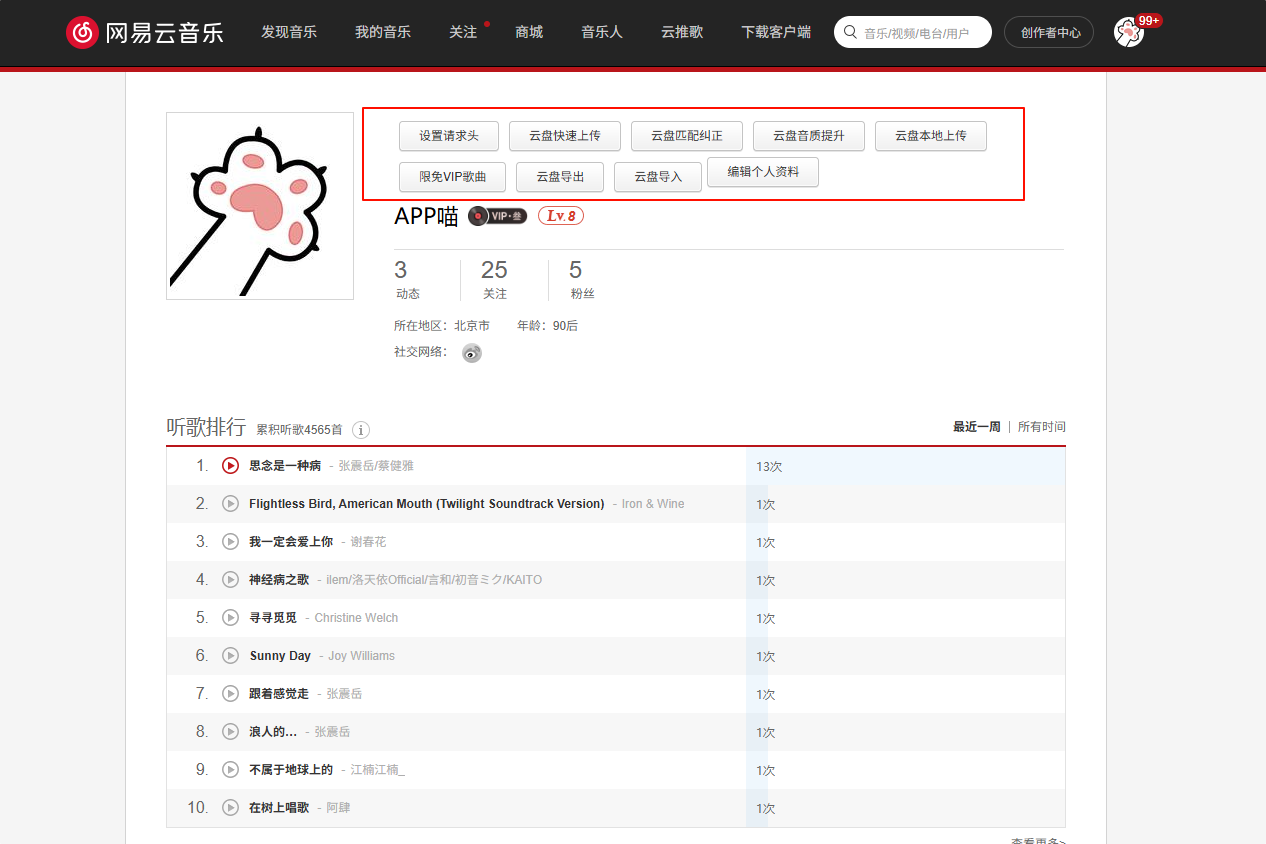
Task: Play song 我一定会爱上你
Action: (230, 541)
